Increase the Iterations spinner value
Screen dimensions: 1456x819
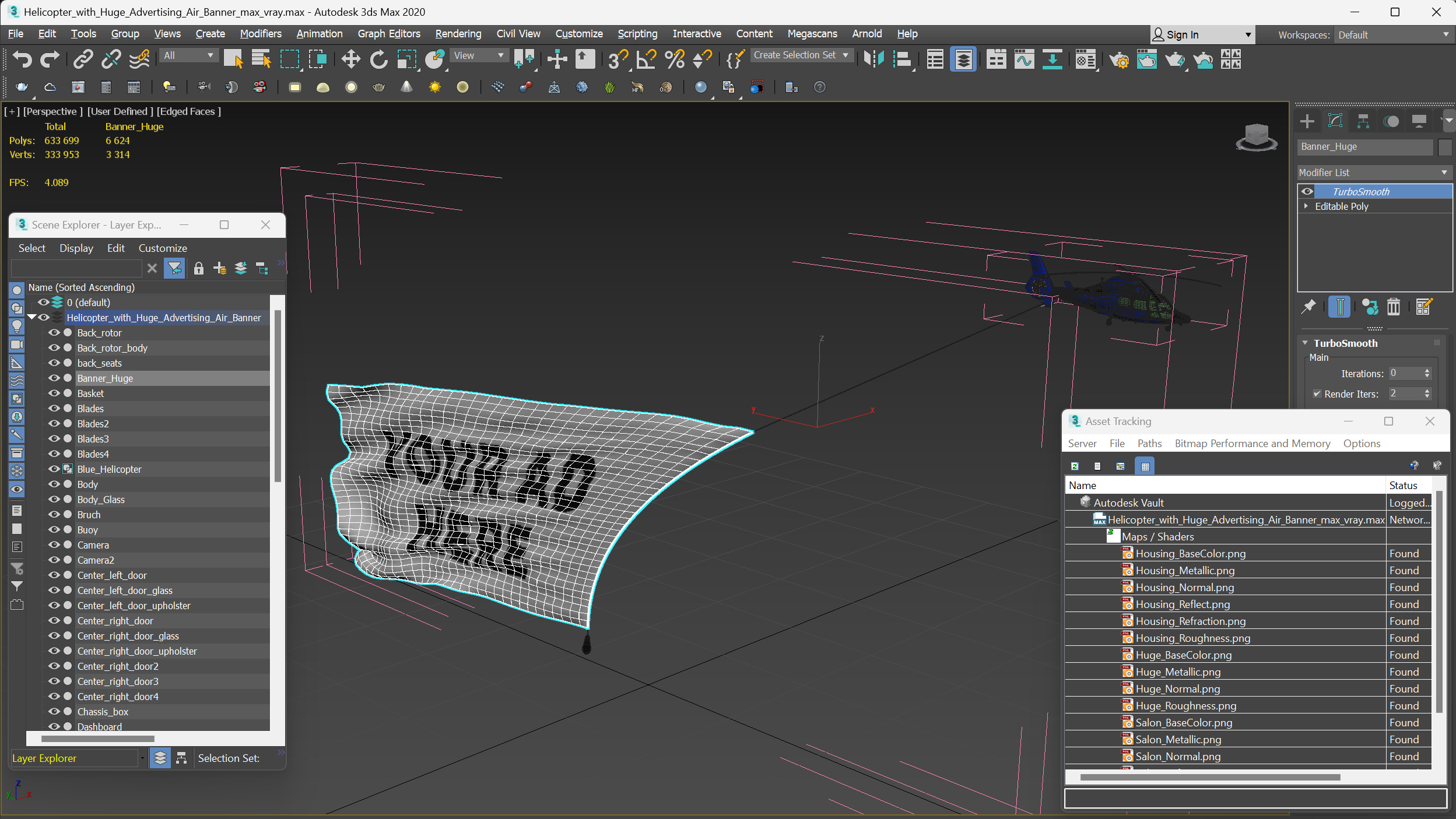pyautogui.click(x=1427, y=370)
